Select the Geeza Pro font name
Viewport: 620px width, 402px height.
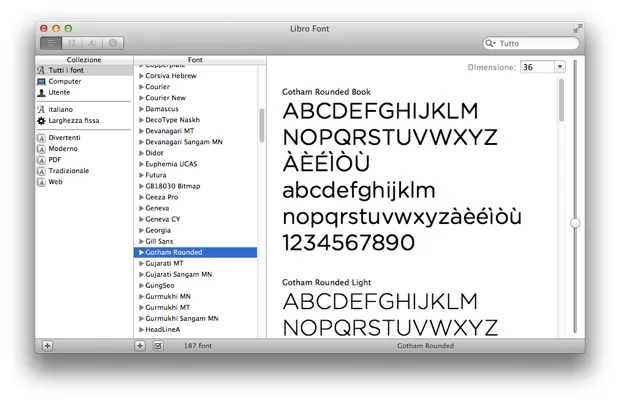pos(162,197)
